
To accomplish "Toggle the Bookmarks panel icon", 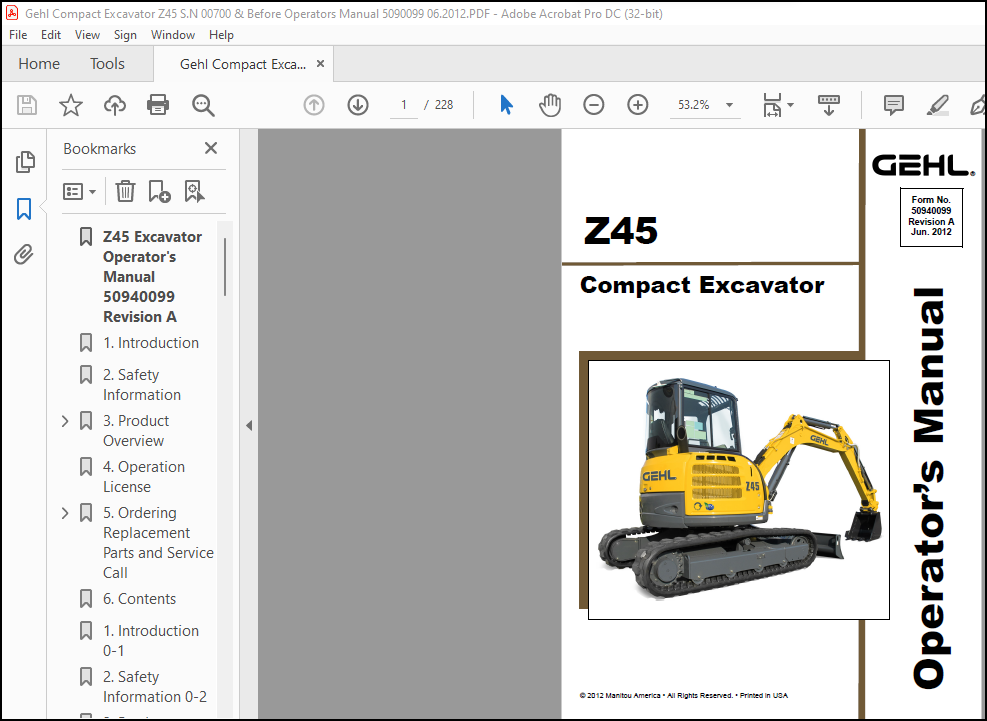I will [x=24, y=208].
